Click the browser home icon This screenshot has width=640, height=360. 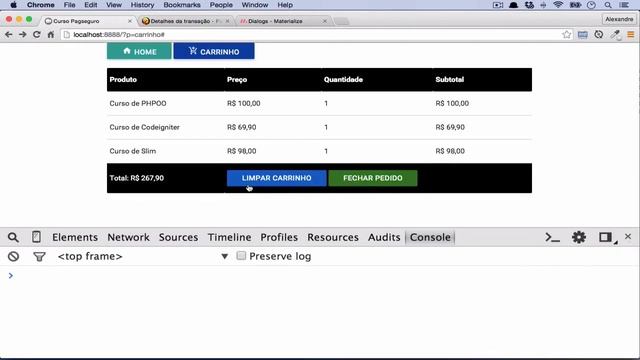tap(51, 35)
